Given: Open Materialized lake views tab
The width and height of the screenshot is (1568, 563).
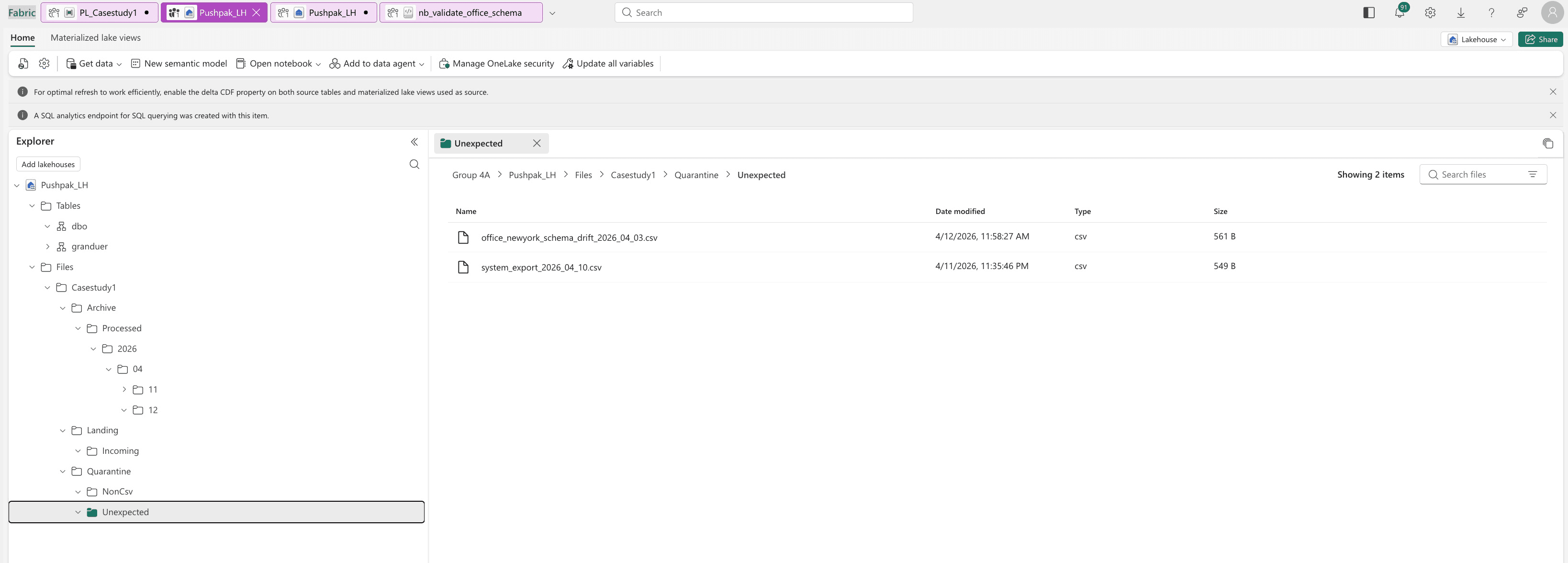Looking at the screenshot, I should pos(96,38).
